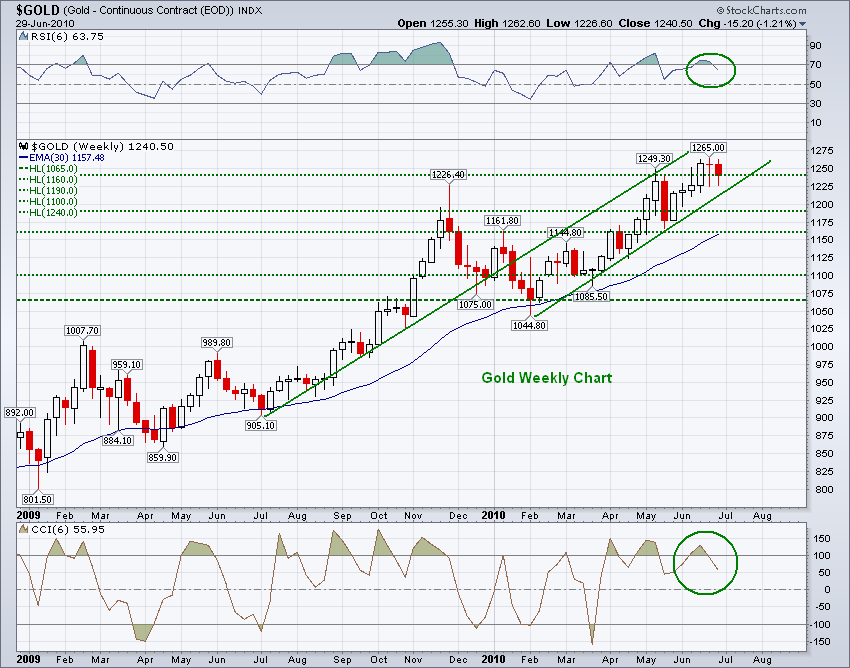
Task: Click the green circle on the CCI panel
Action: point(707,563)
